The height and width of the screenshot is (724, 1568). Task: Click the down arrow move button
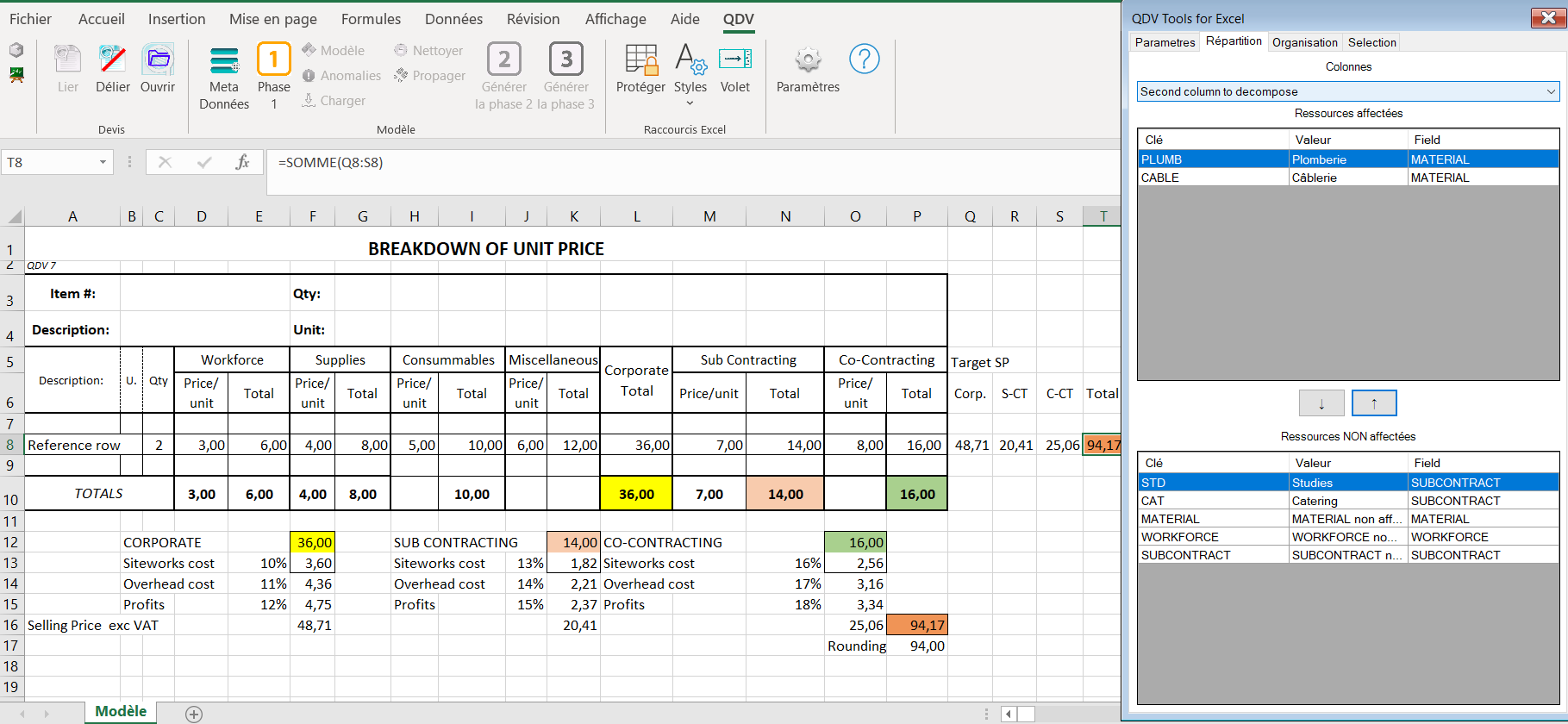click(1321, 403)
